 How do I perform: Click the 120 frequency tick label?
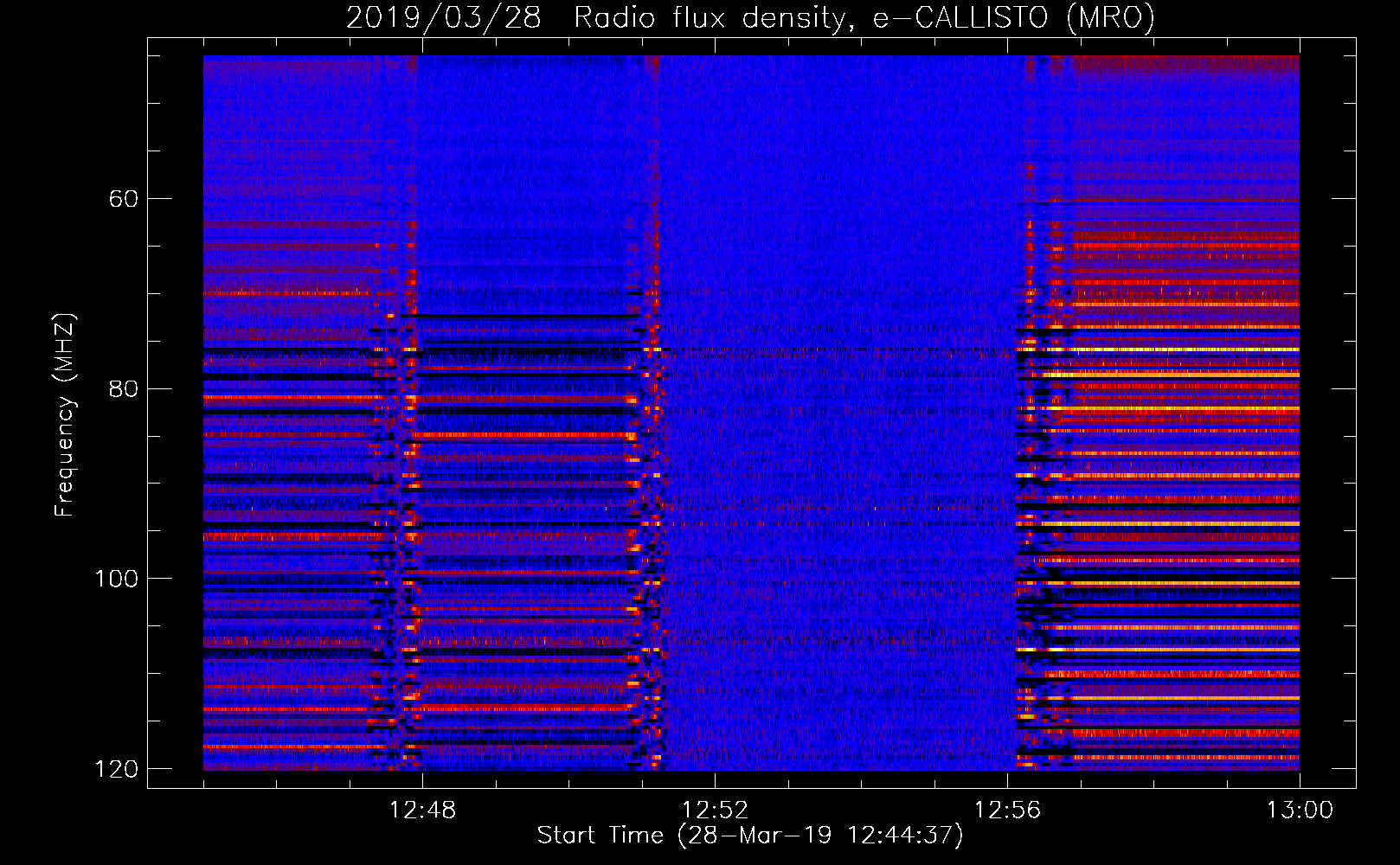[116, 769]
